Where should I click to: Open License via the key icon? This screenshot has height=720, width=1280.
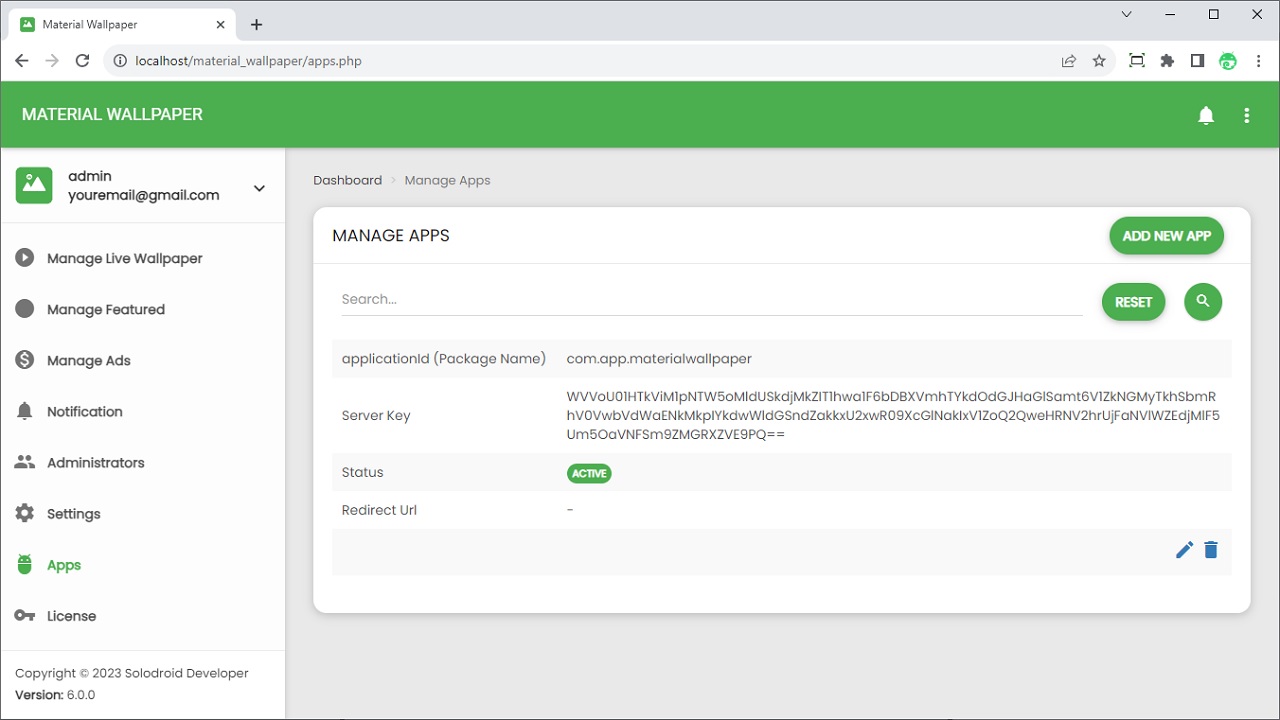[24, 615]
